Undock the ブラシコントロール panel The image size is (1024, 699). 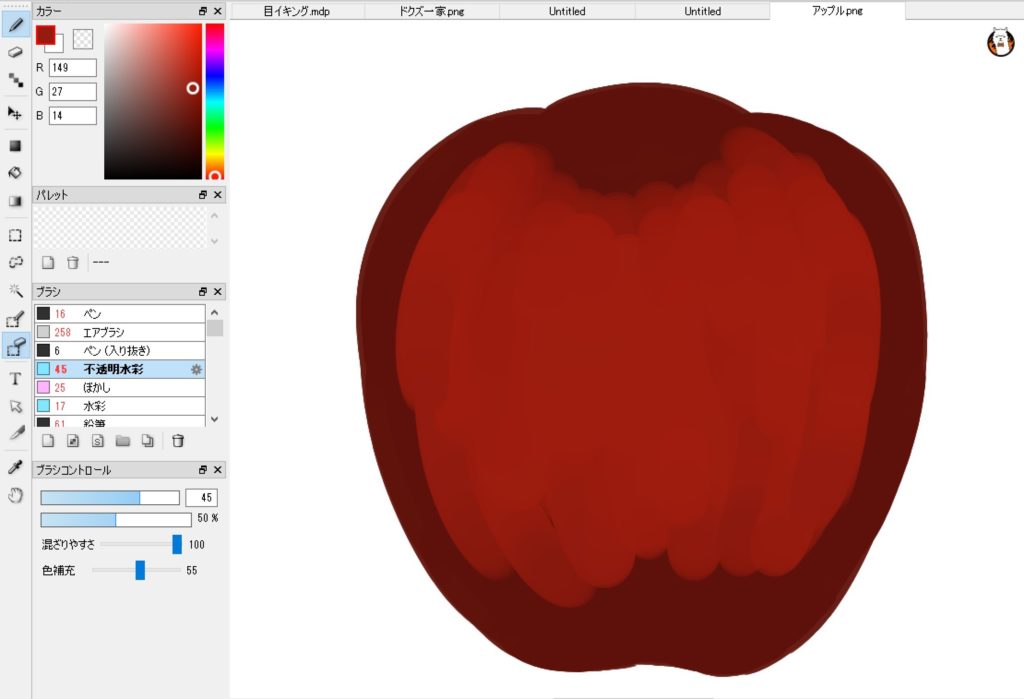pyautogui.click(x=203, y=470)
